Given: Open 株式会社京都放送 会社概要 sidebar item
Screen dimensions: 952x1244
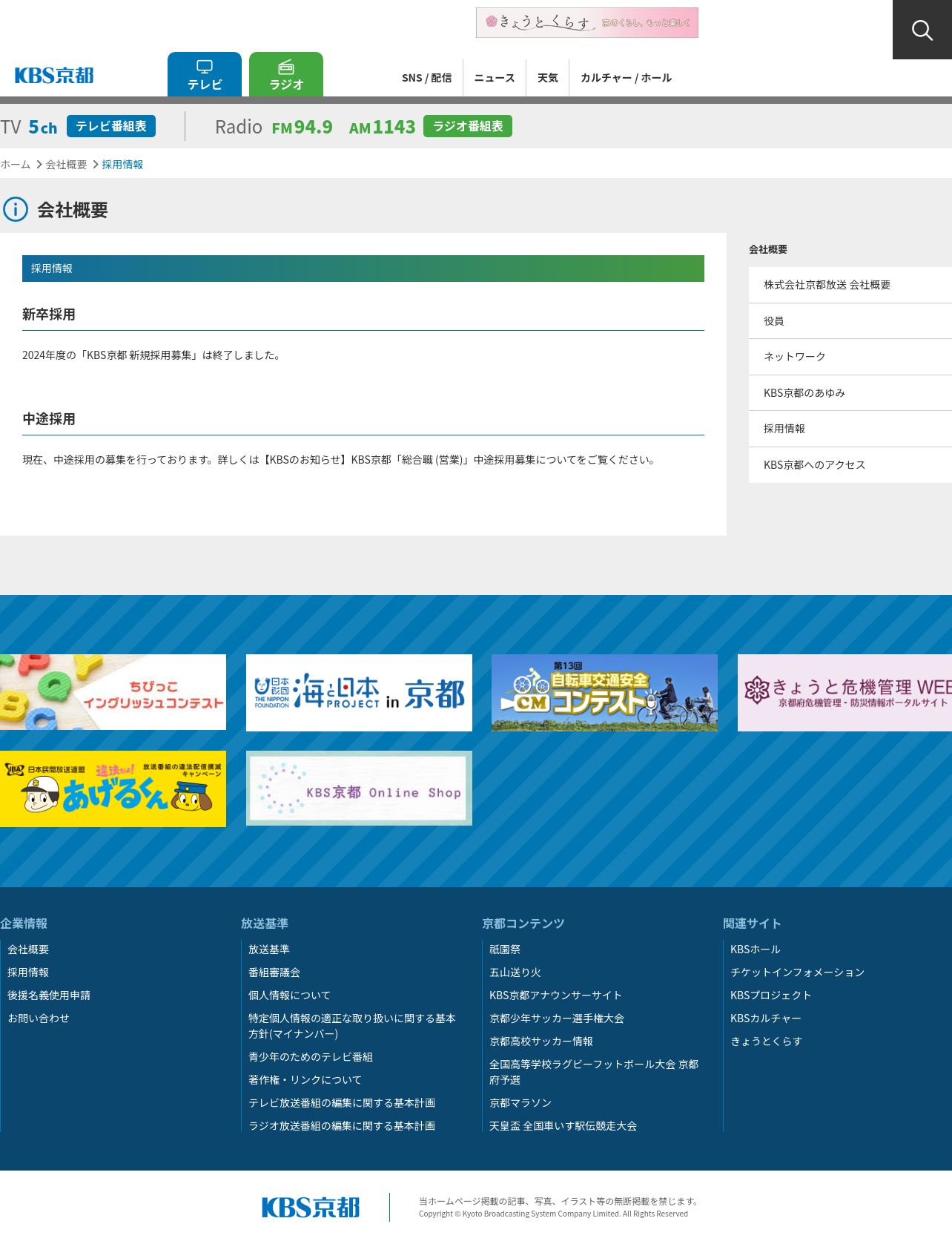Looking at the screenshot, I should [x=850, y=285].
